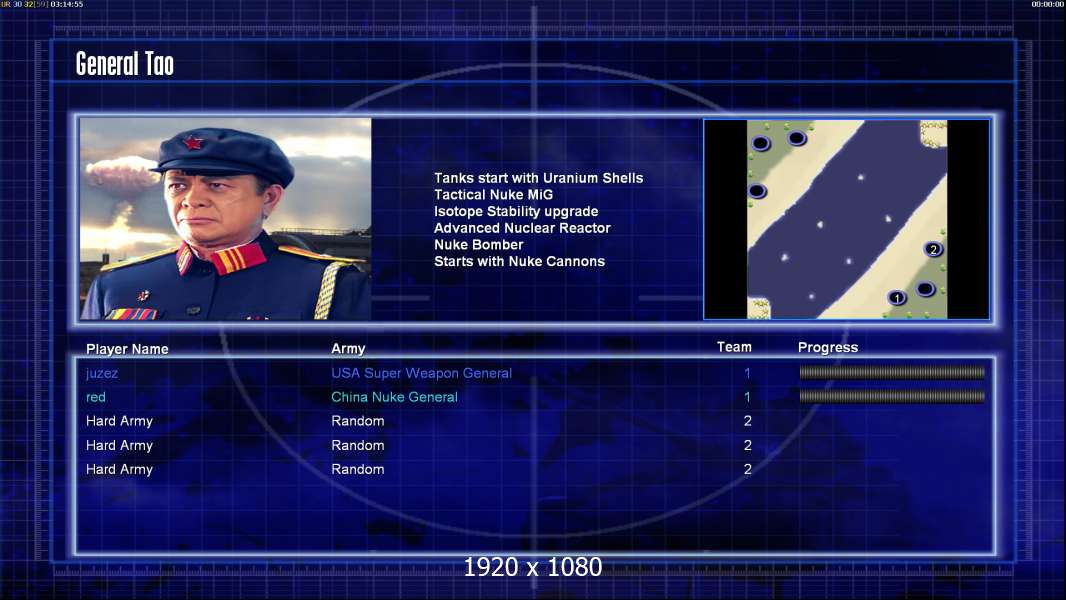This screenshot has height=600, width=1066.
Task: Click the 'Army' column header
Action: [348, 349]
